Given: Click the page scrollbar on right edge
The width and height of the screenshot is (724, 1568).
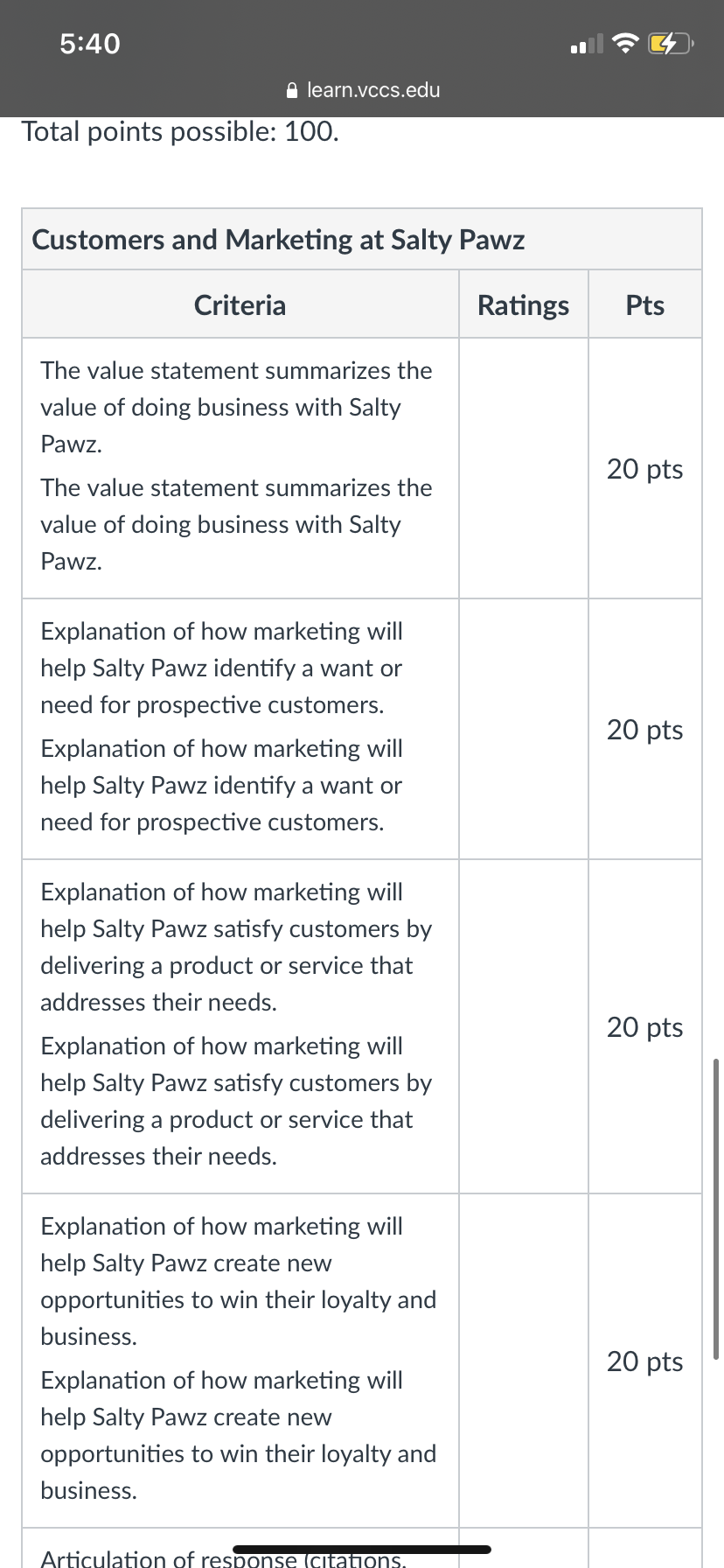Looking at the screenshot, I should point(716,1208).
